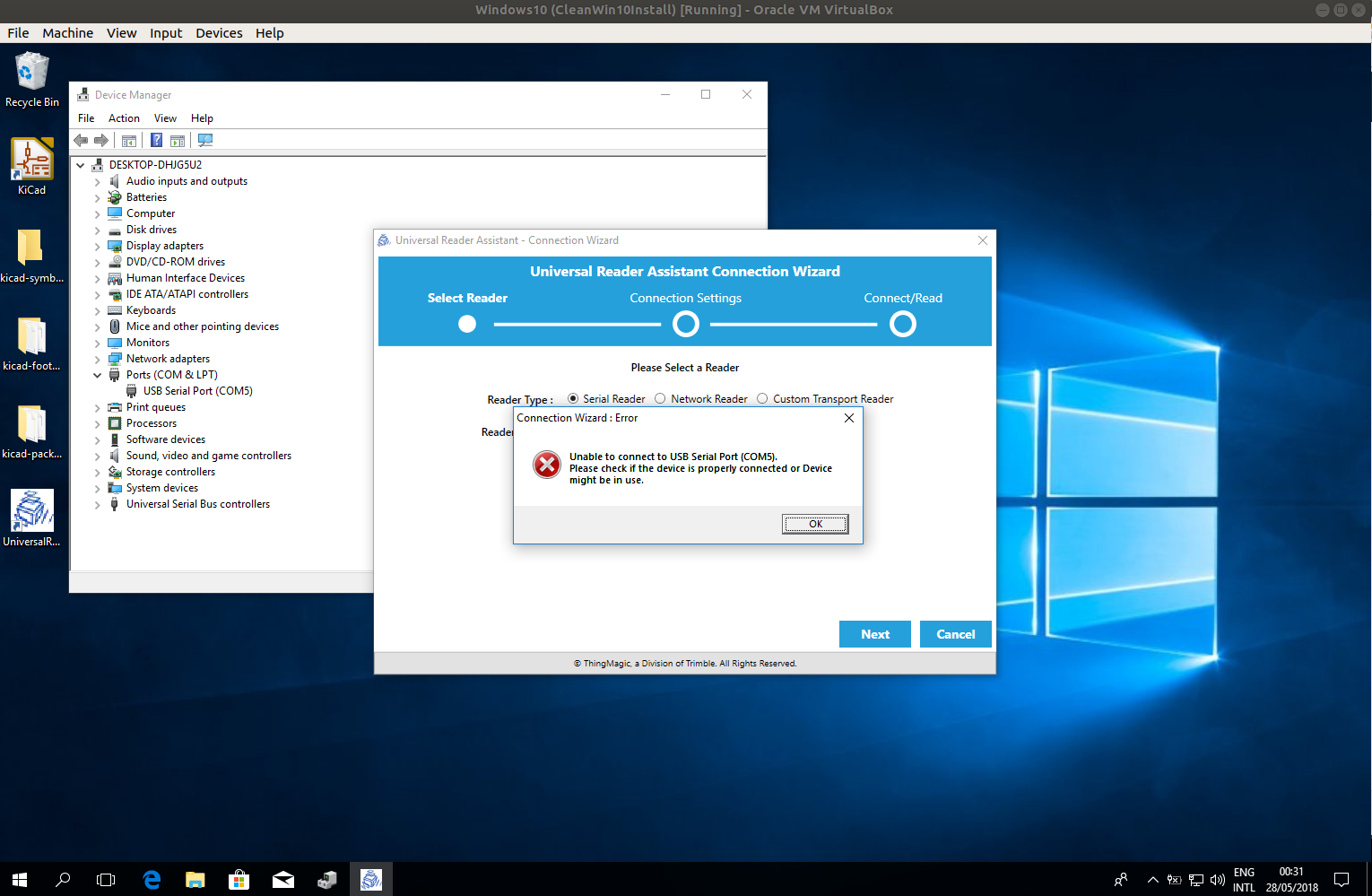The width and height of the screenshot is (1372, 896).
Task: Click the scan for hardware changes icon
Action: (x=205, y=140)
